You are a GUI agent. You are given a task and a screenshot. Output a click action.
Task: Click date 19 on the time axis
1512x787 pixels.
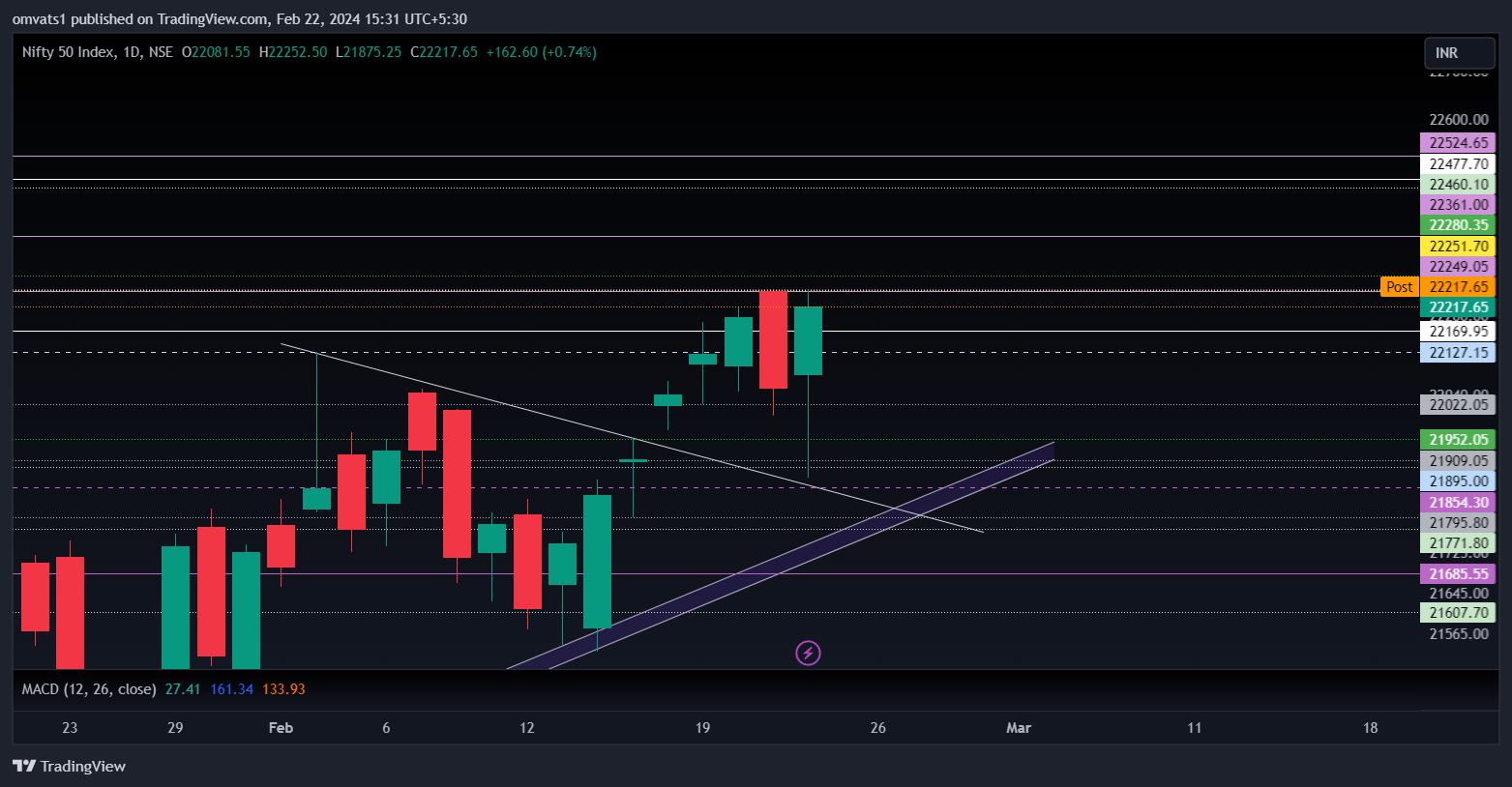[702, 728]
